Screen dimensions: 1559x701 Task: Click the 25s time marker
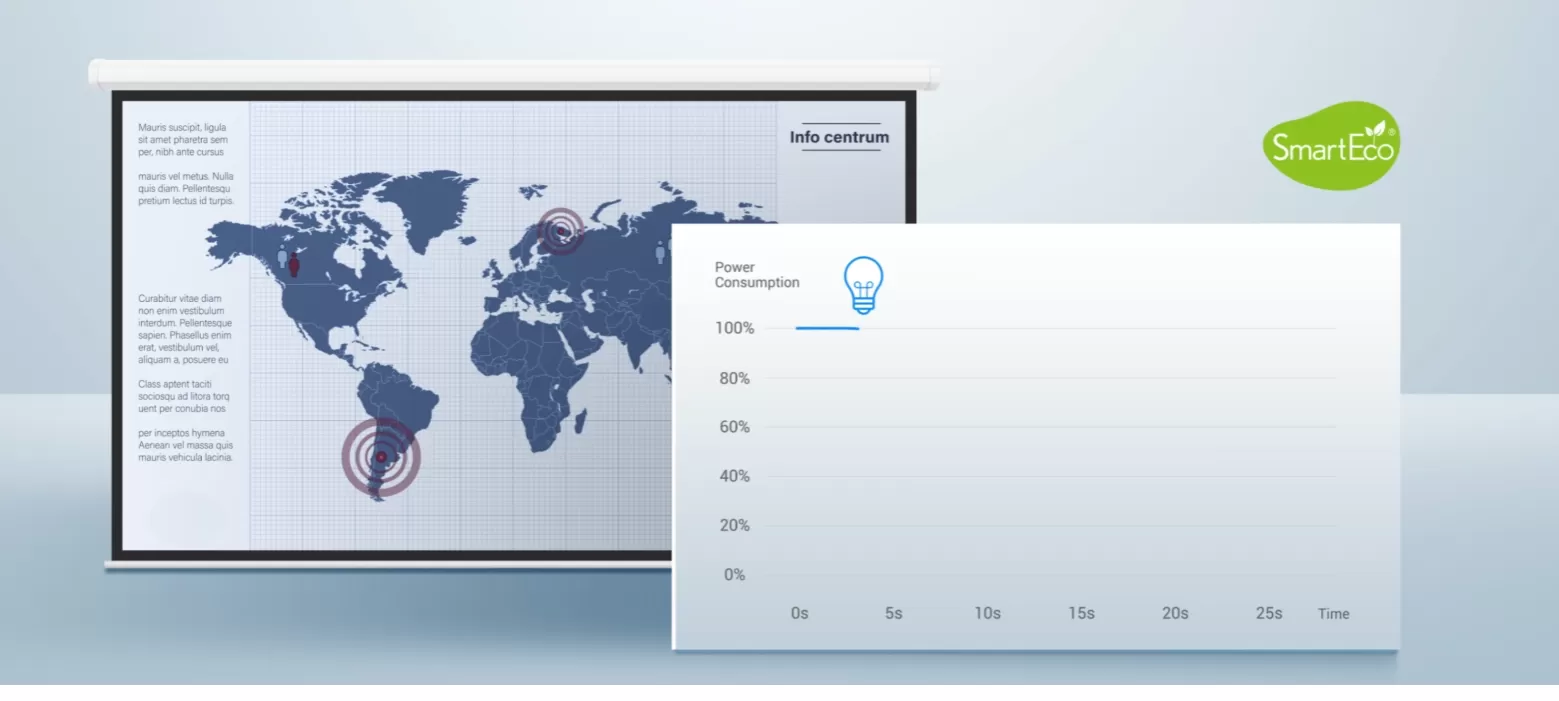1268,614
